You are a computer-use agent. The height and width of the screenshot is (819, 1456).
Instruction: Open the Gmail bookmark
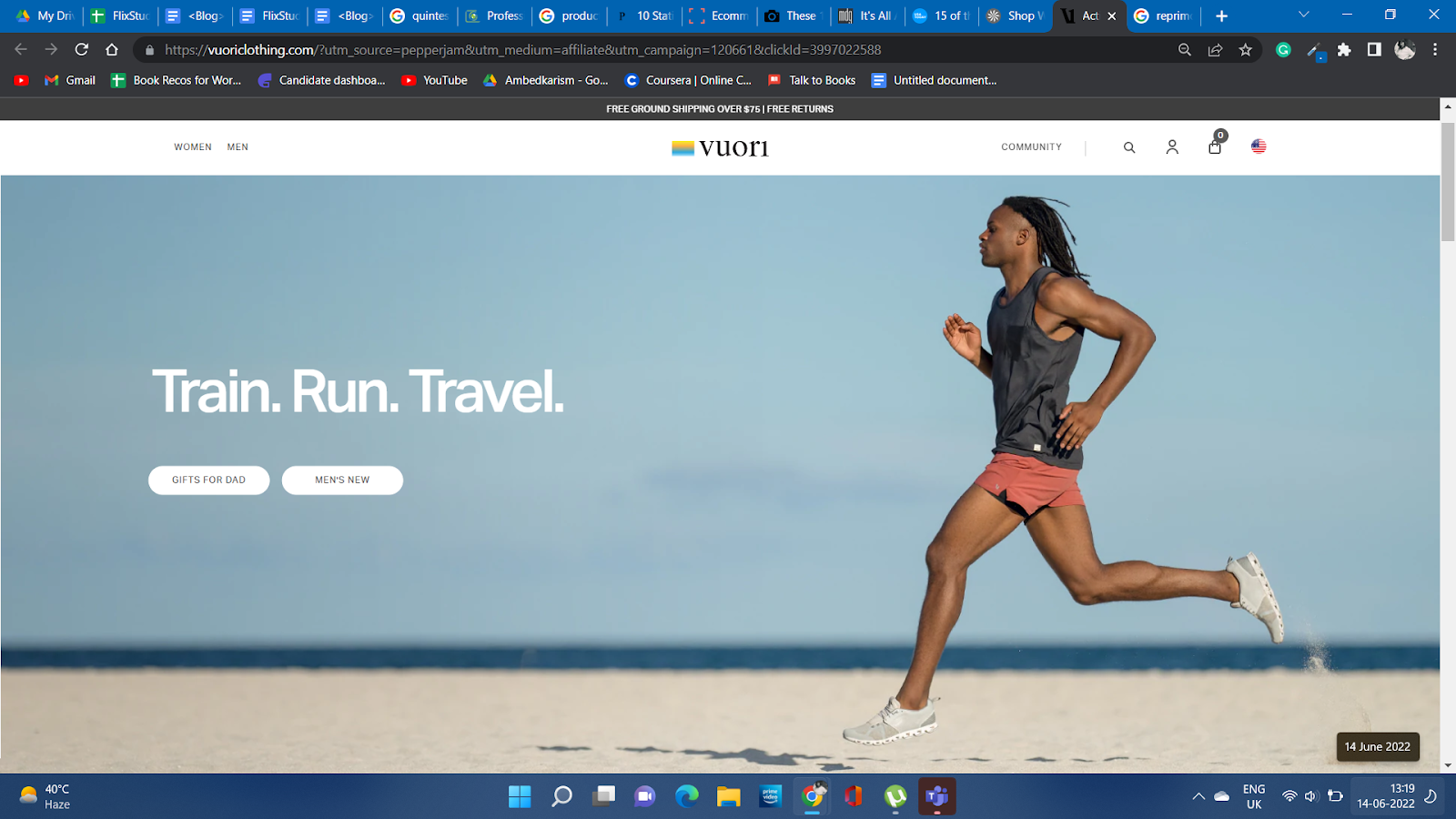70,80
